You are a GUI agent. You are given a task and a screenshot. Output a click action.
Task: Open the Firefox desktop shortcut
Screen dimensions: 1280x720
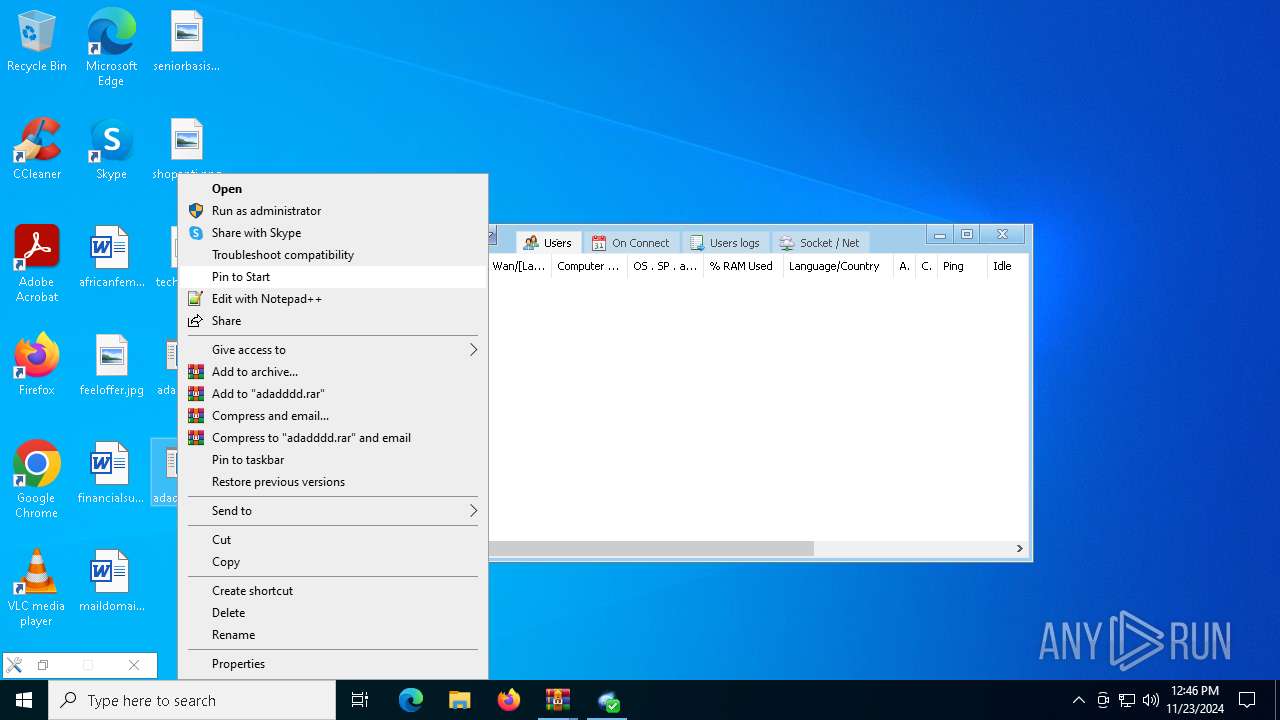click(x=37, y=365)
